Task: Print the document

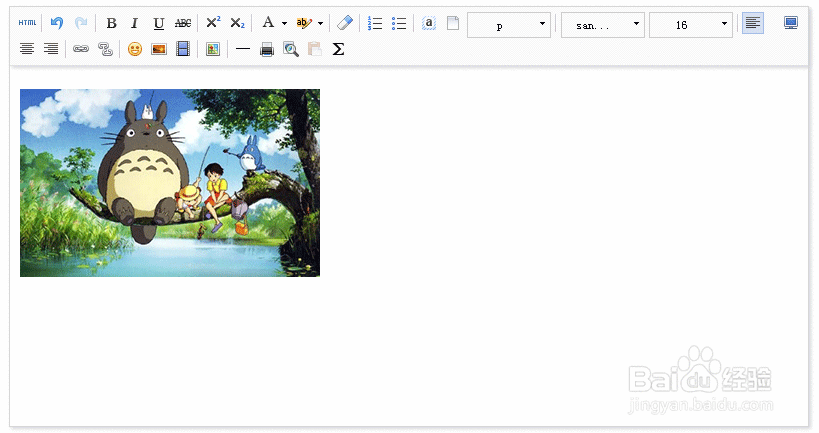Action: tap(267, 50)
